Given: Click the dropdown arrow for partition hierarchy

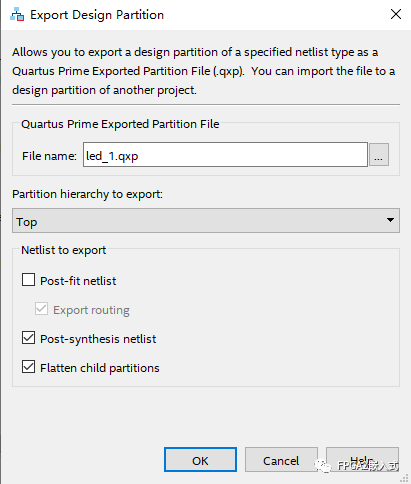Looking at the screenshot, I should tap(390, 220).
